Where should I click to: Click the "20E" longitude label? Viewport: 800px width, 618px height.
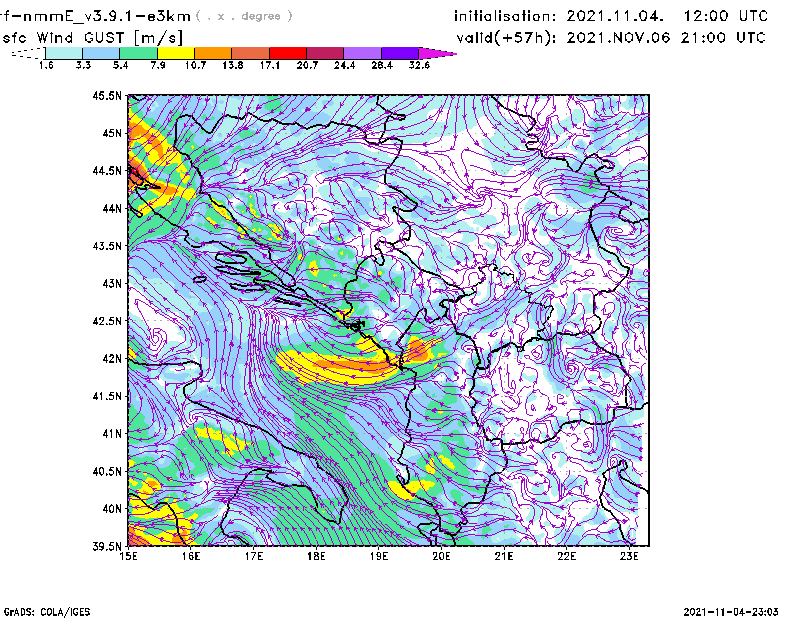click(x=441, y=556)
